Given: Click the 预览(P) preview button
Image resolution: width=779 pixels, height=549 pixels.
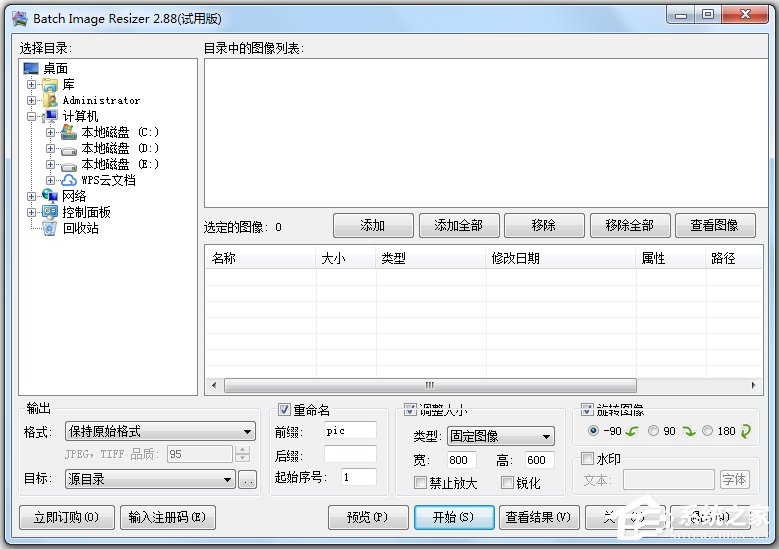Looking at the screenshot, I should click(368, 517).
